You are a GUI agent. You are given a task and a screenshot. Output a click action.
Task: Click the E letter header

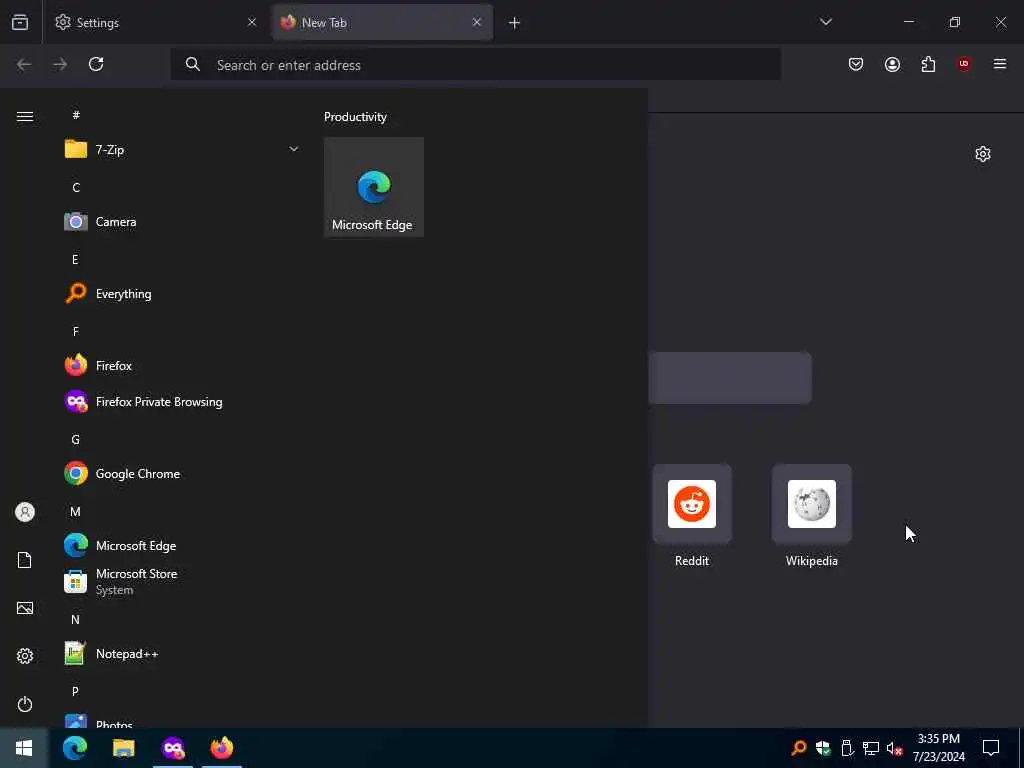click(x=75, y=259)
